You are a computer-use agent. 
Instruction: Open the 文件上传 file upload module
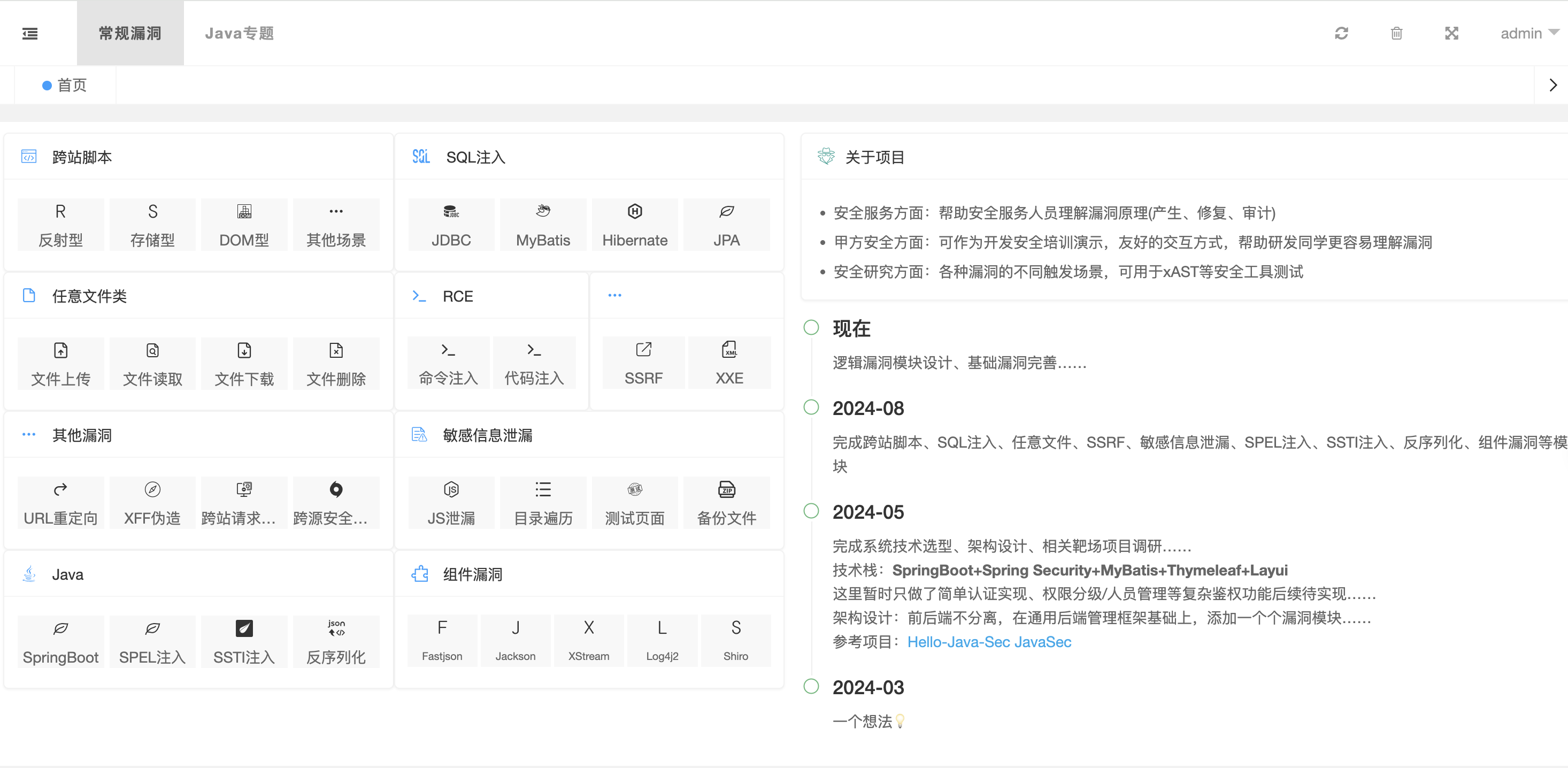click(x=60, y=363)
